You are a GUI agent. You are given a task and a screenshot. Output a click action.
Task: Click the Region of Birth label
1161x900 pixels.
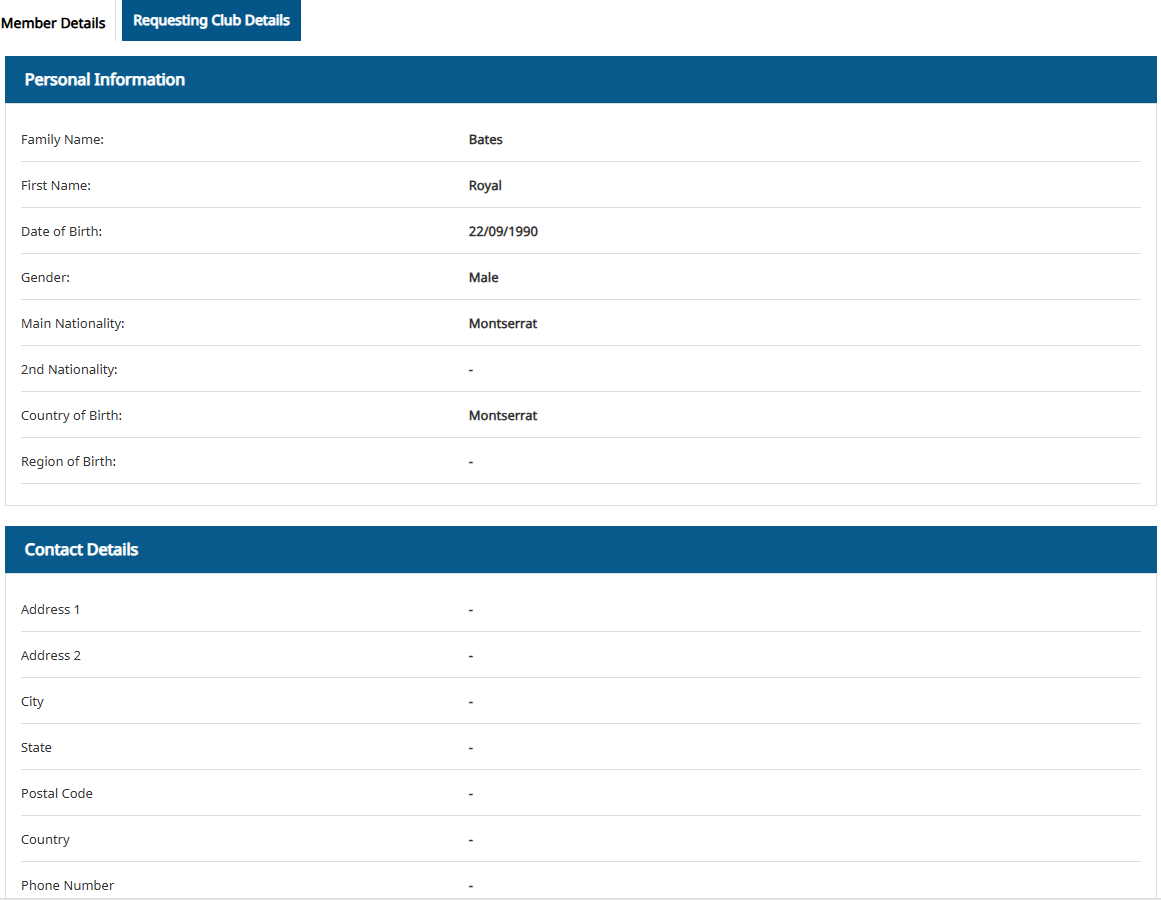(68, 461)
